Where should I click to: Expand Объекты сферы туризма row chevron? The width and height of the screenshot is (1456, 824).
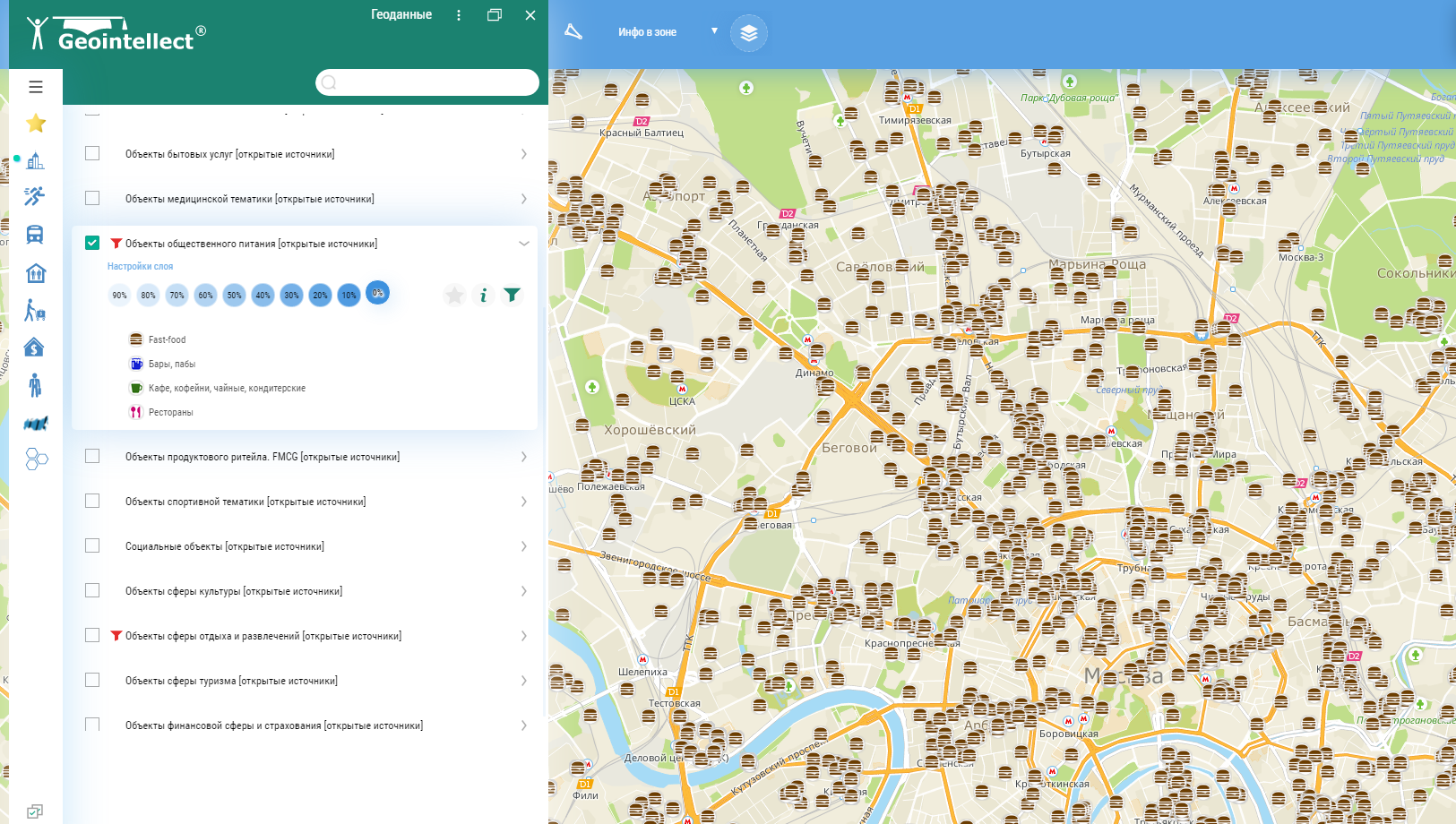click(524, 681)
